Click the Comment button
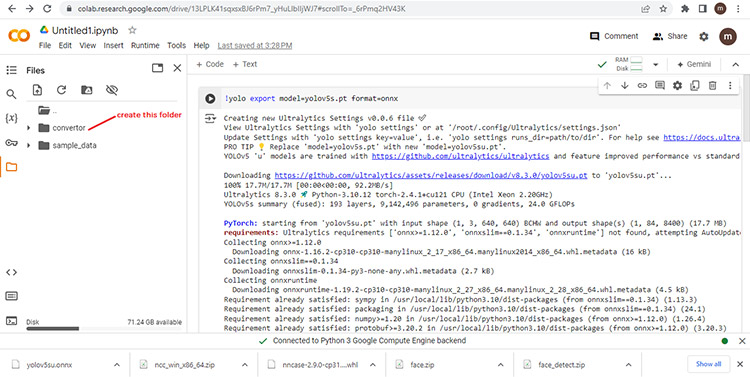This screenshot has width=750, height=377. [614, 36]
